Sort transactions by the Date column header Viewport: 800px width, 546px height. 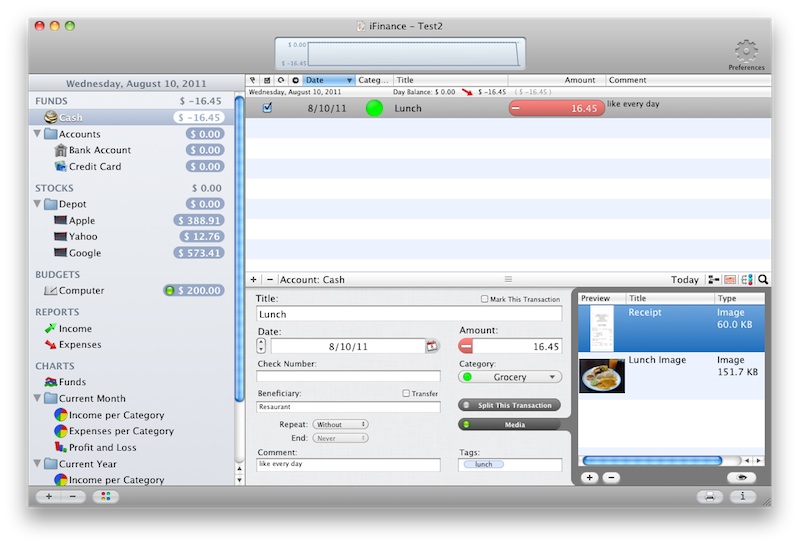328,80
